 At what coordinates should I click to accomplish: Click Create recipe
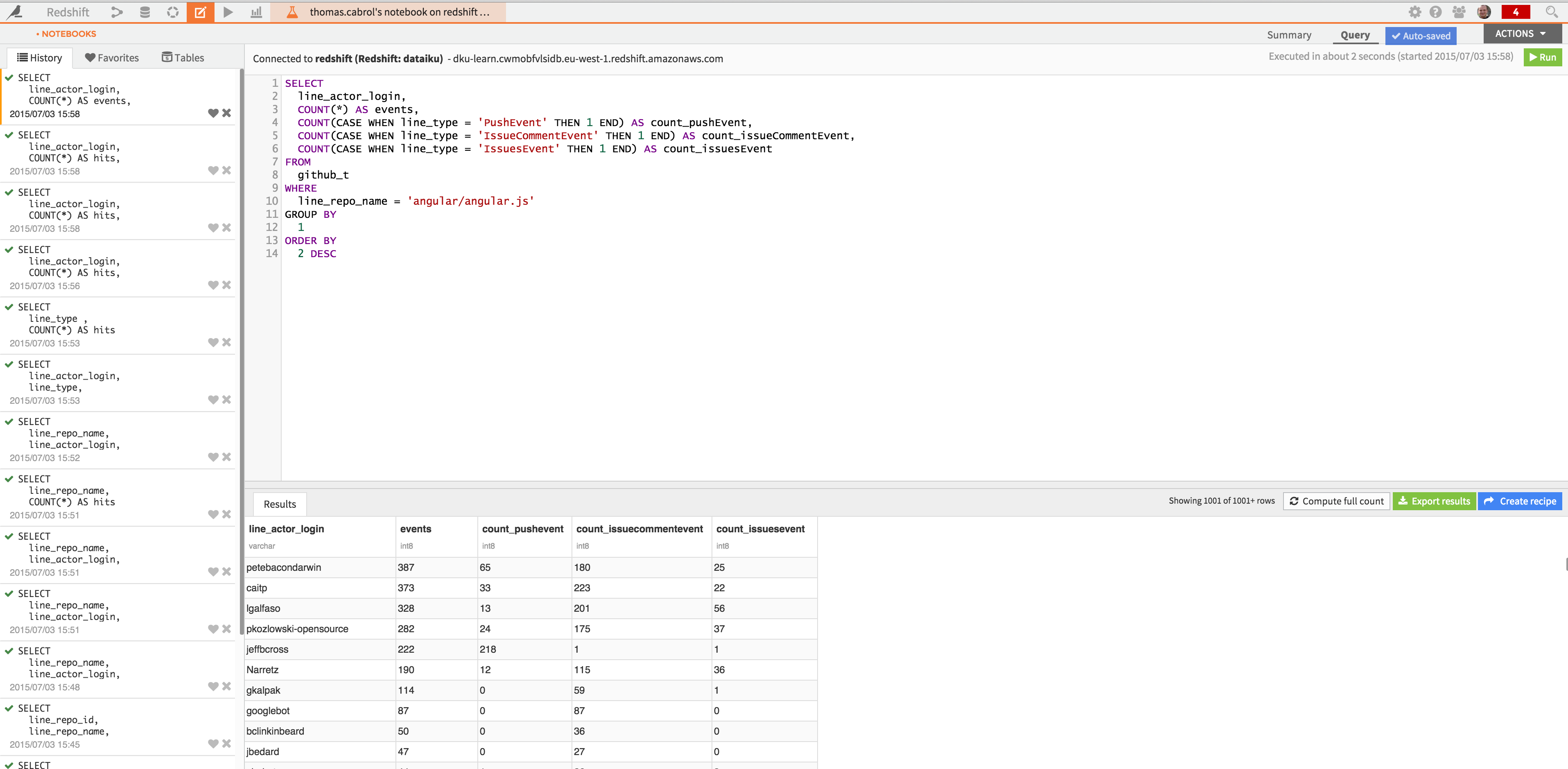pos(1520,501)
